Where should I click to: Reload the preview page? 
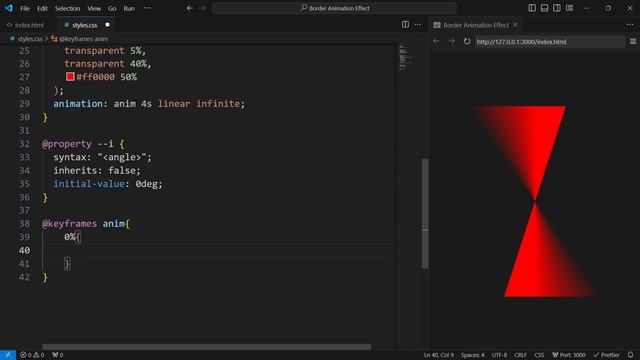point(467,41)
